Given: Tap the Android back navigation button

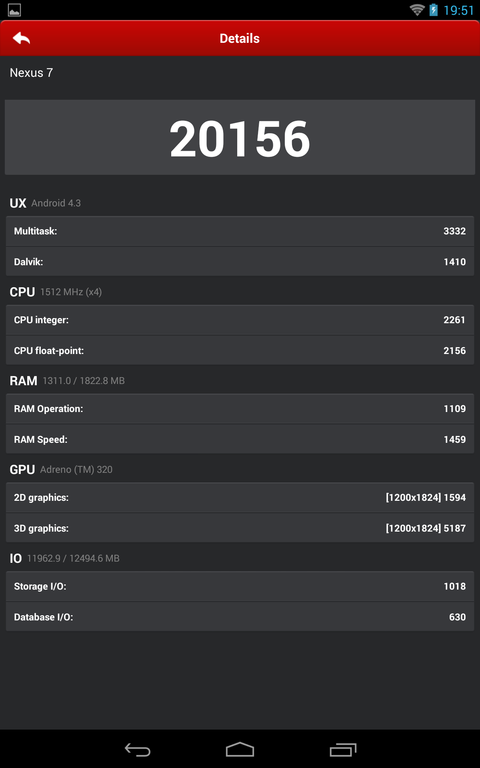Looking at the screenshot, I should click(x=138, y=749).
